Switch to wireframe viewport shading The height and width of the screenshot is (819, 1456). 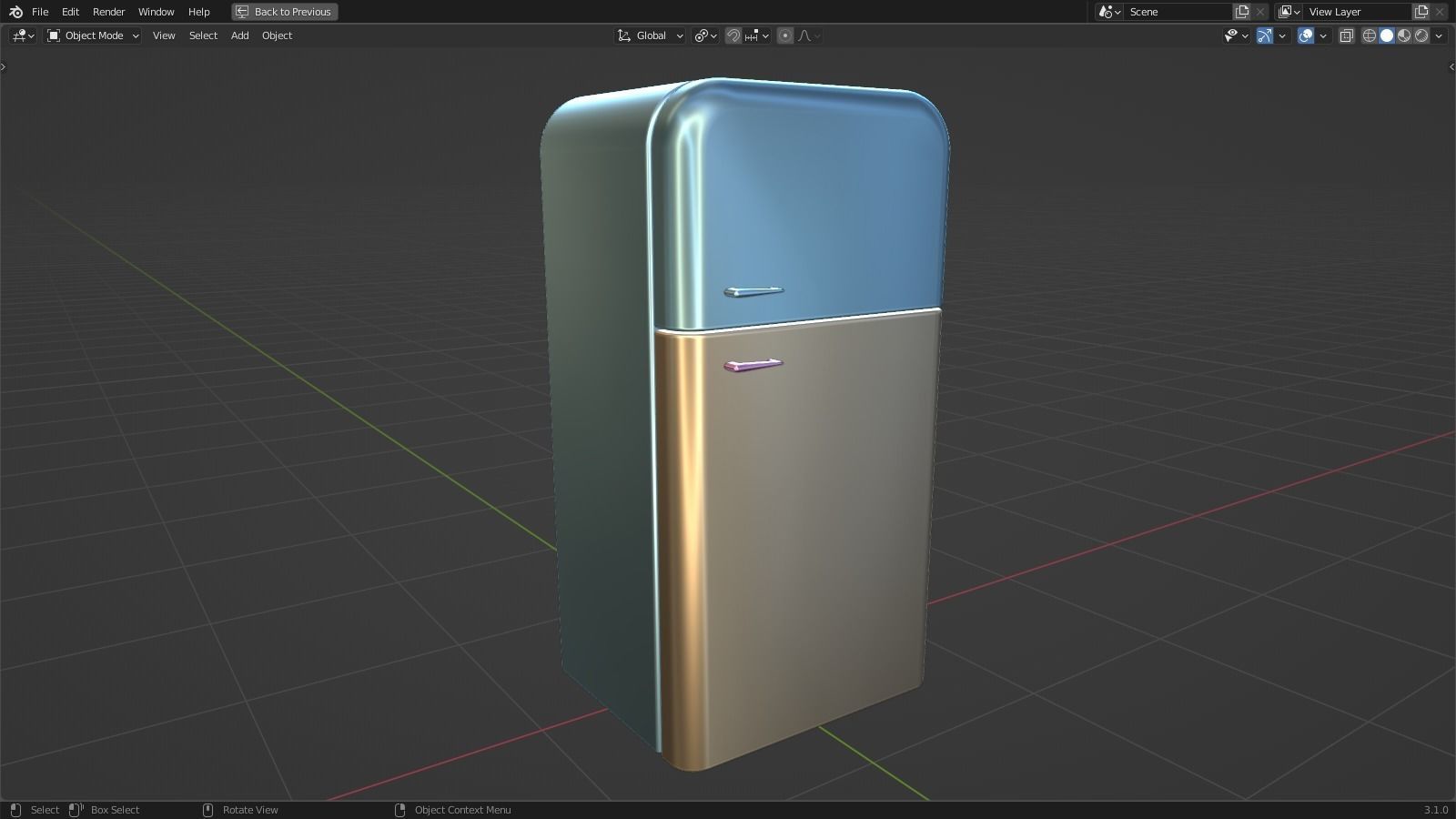click(x=1369, y=35)
